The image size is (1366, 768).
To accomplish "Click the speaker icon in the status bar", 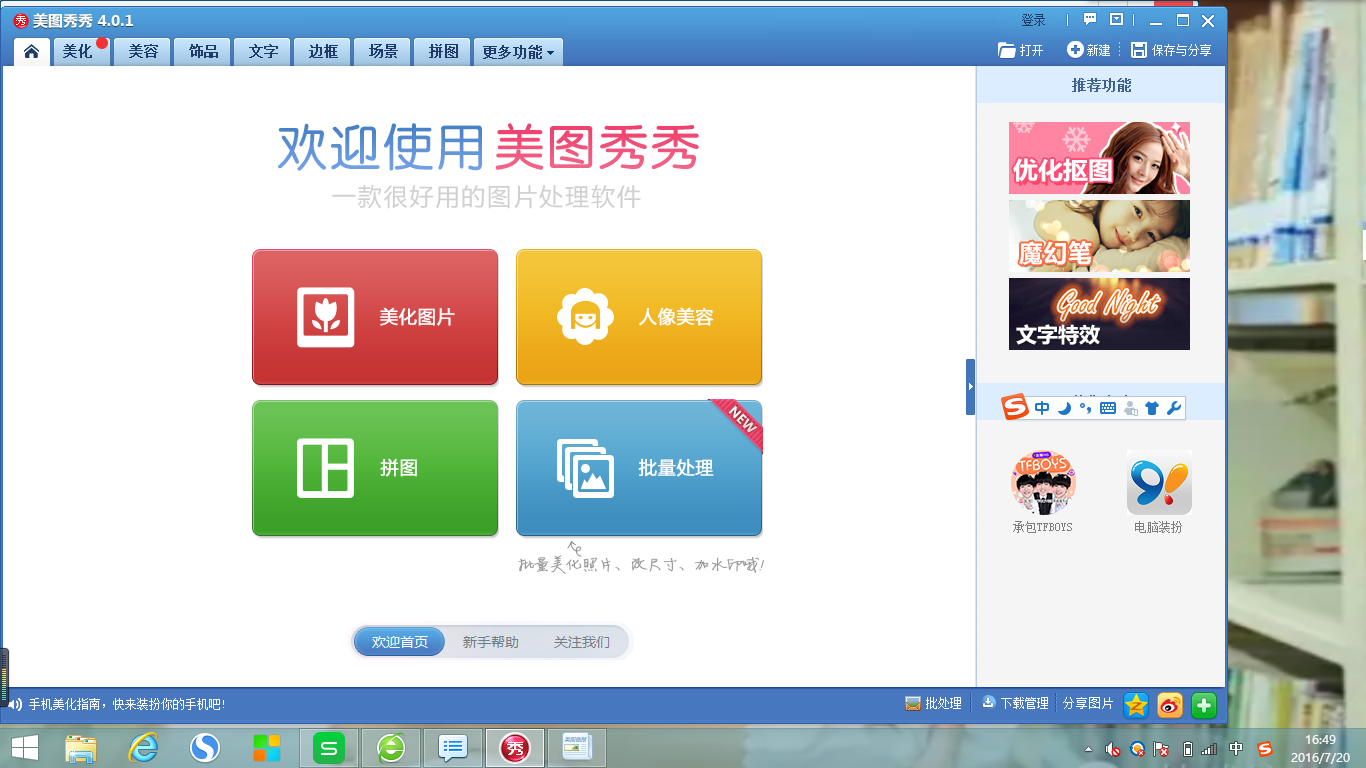I will pos(15,704).
